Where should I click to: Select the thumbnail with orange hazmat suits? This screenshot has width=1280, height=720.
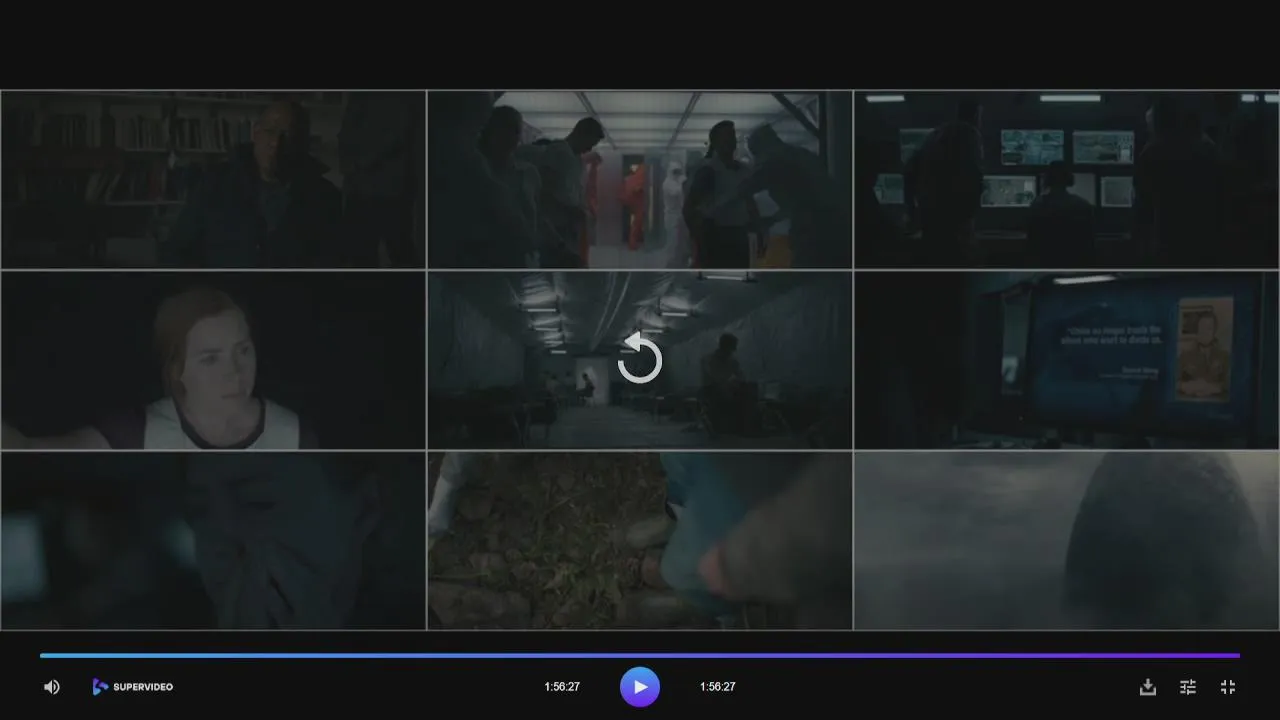[640, 180]
